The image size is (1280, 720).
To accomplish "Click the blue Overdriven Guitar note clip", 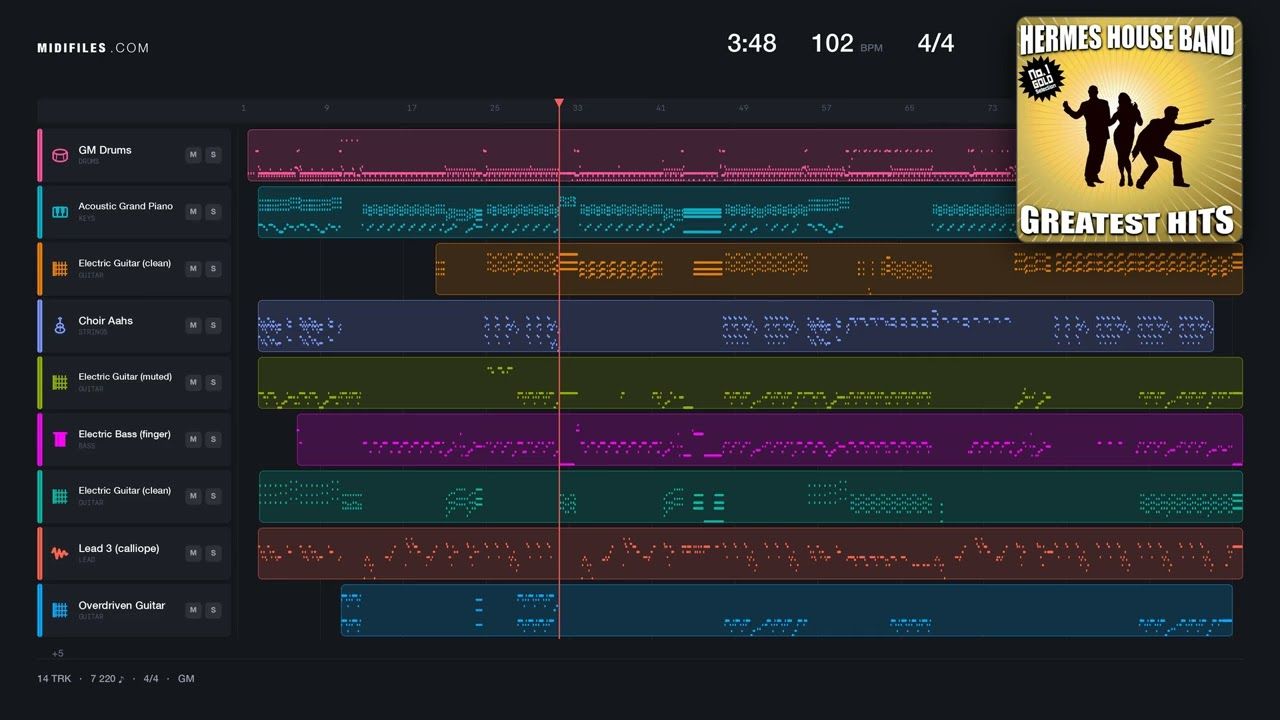I will click(787, 610).
